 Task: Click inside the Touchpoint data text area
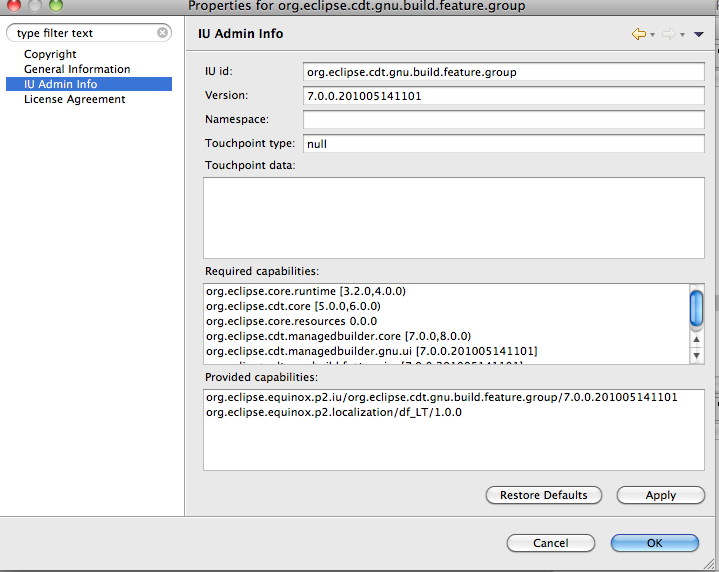(x=454, y=218)
